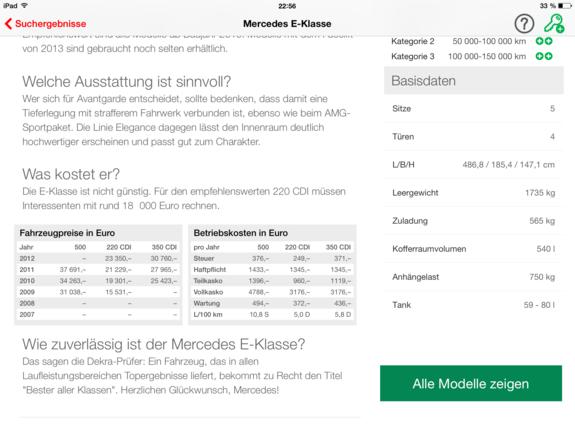Tap the 'Was kostet er?' heading
The image size is (575, 431).
(71, 174)
